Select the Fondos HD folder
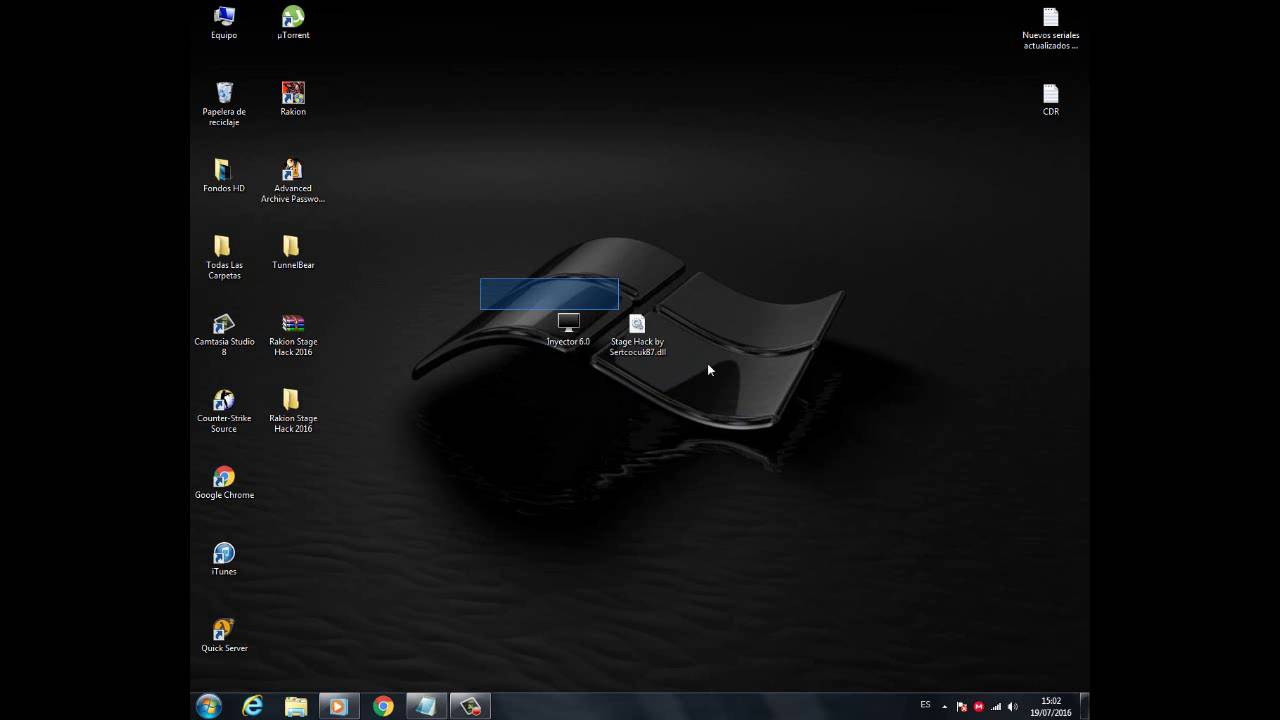Screen dimensions: 1280x720 coord(224,176)
